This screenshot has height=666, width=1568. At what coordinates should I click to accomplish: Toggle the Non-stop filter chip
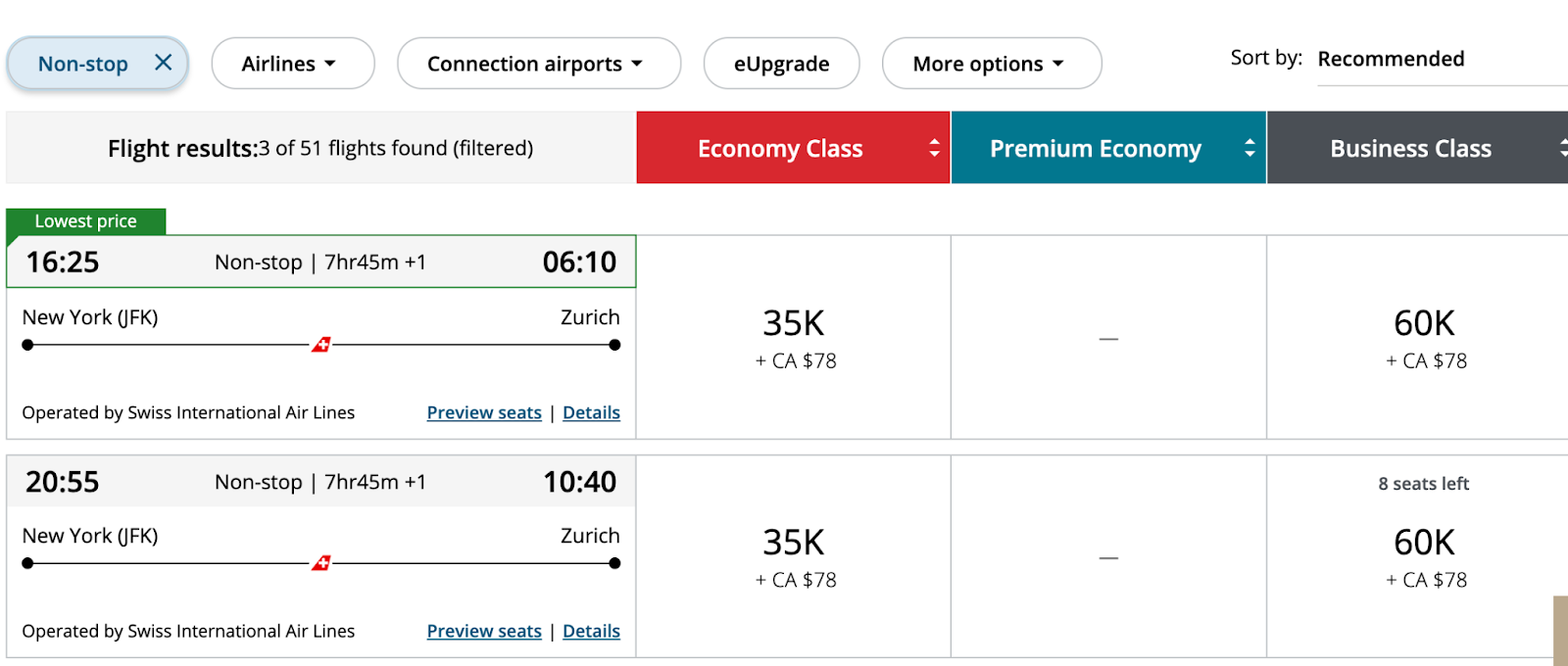tap(83, 64)
